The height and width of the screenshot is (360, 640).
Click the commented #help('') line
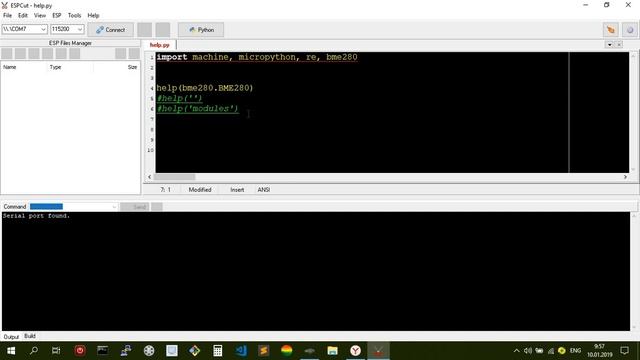click(180, 98)
